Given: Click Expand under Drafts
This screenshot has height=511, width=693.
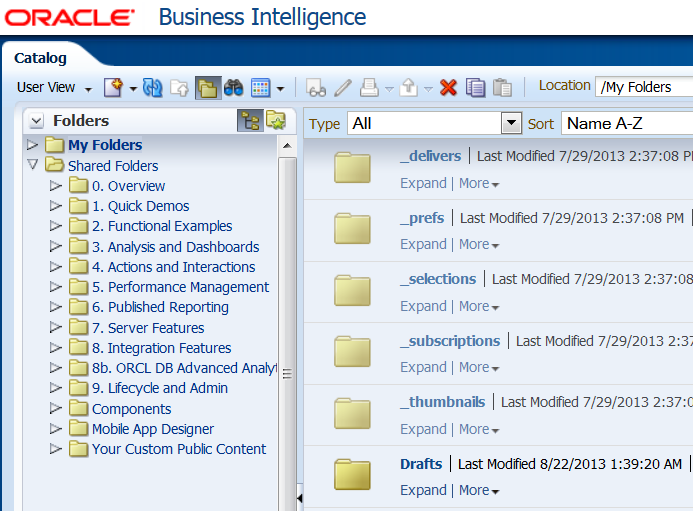Looking at the screenshot, I should click(x=423, y=490).
